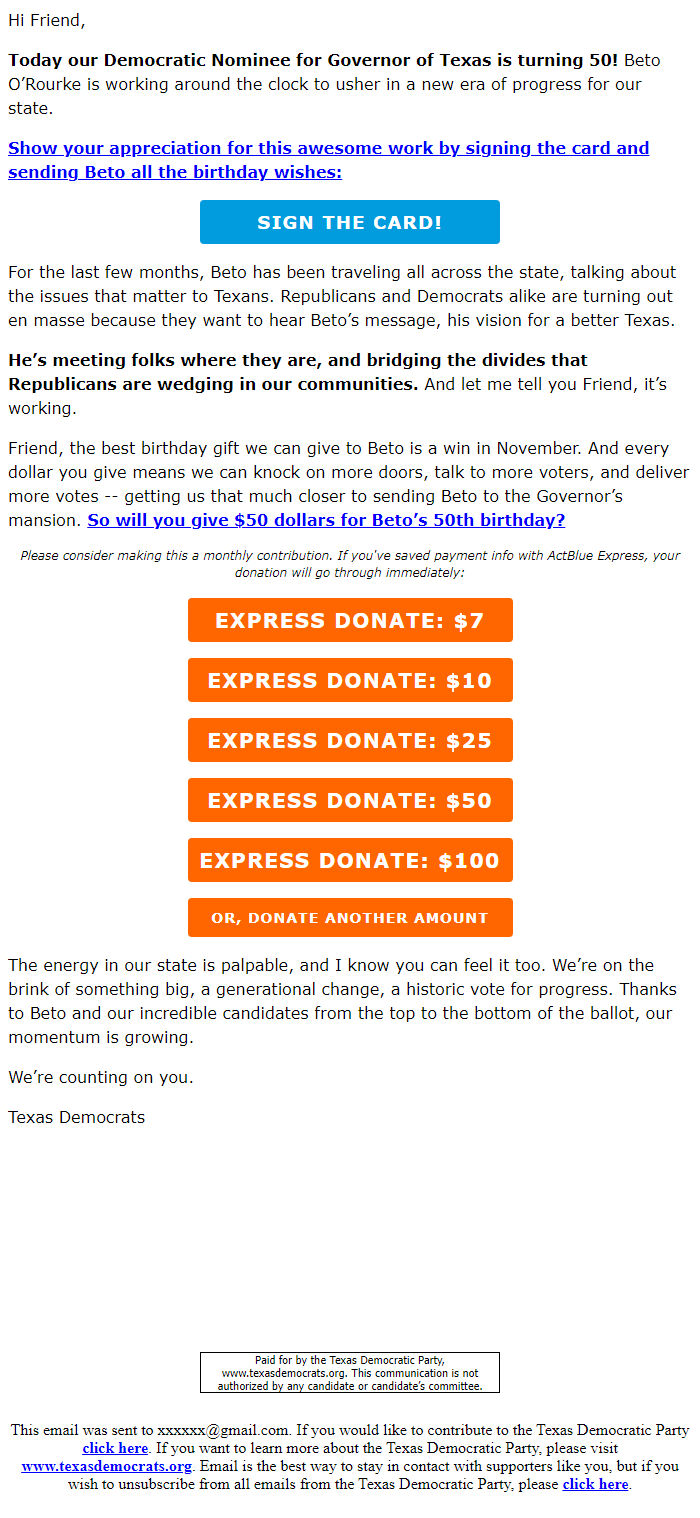Select OR, DONATE ANOTHER AMOUNT
This screenshot has height=1518, width=700.
click(x=349, y=917)
